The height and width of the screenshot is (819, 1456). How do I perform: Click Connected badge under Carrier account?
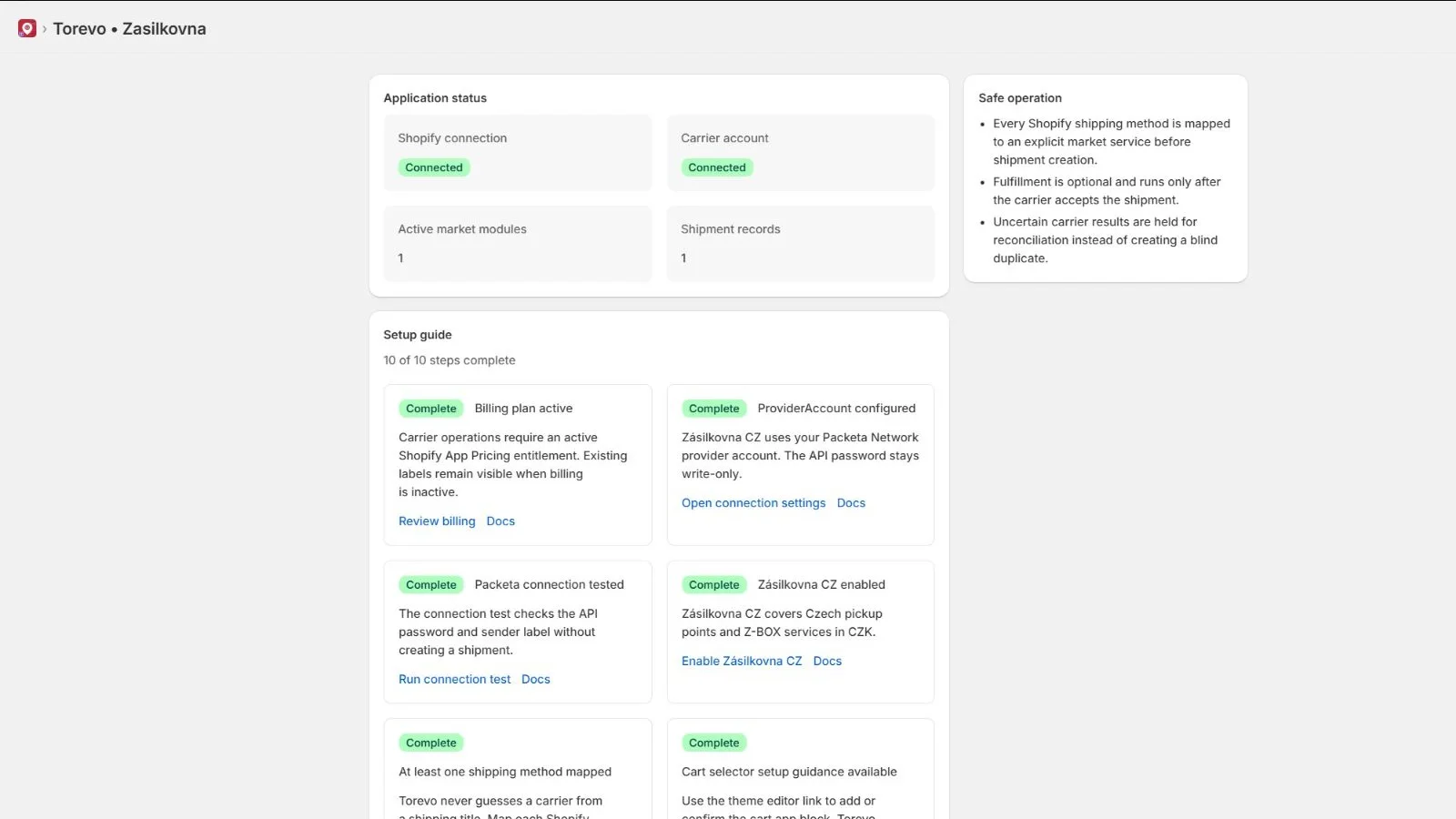coord(717,167)
